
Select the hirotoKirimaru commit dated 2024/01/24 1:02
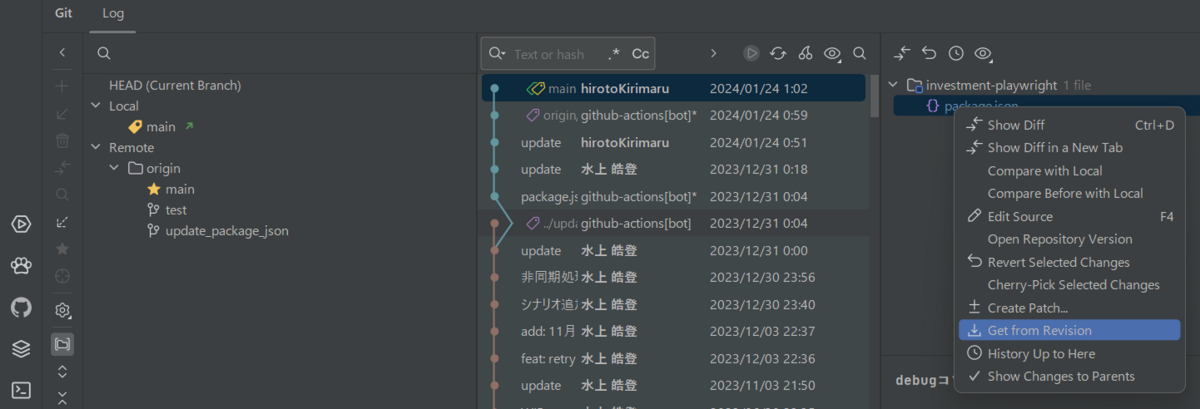click(674, 89)
